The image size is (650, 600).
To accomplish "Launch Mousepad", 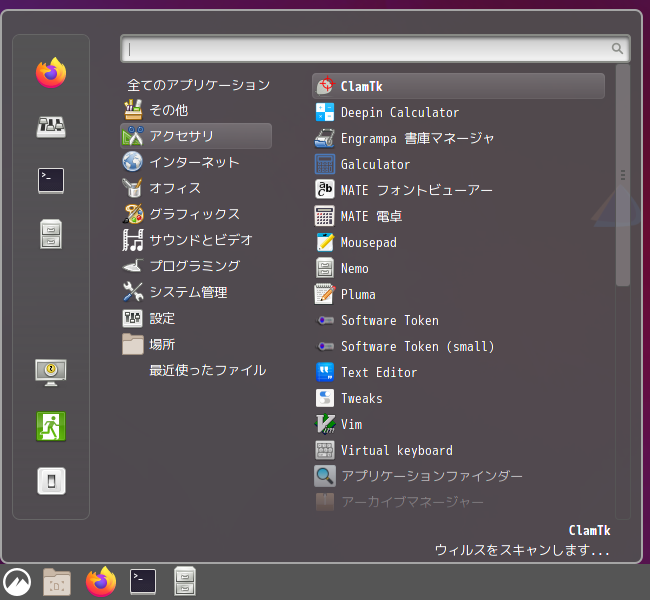I will [458, 243].
